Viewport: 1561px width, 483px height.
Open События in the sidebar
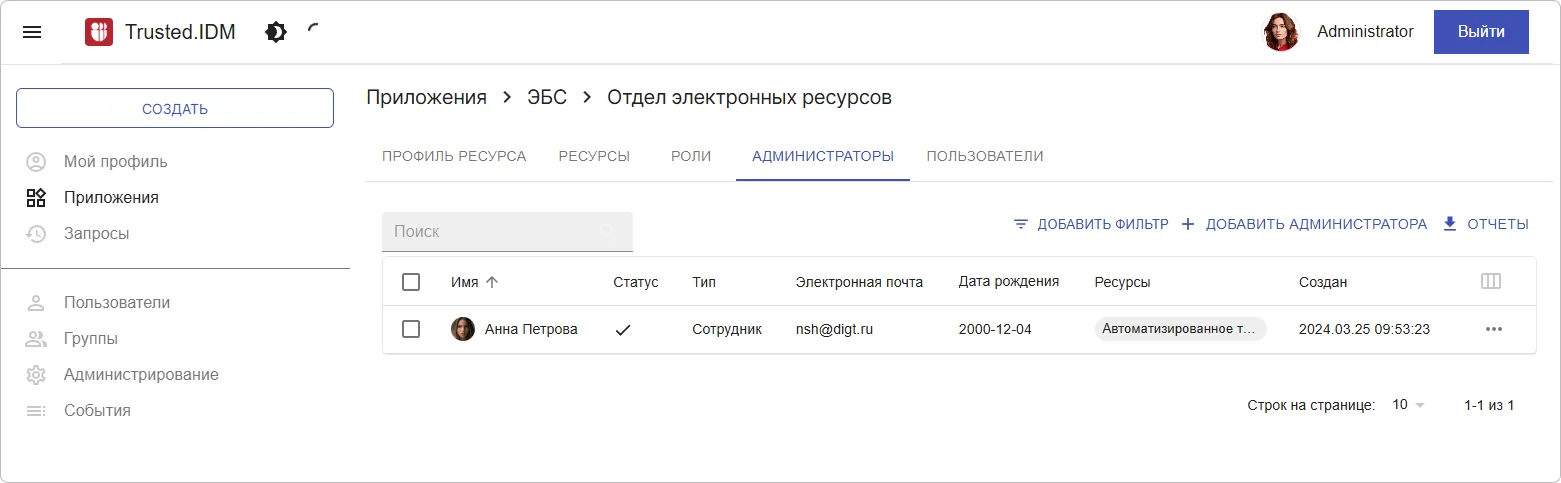(x=97, y=411)
